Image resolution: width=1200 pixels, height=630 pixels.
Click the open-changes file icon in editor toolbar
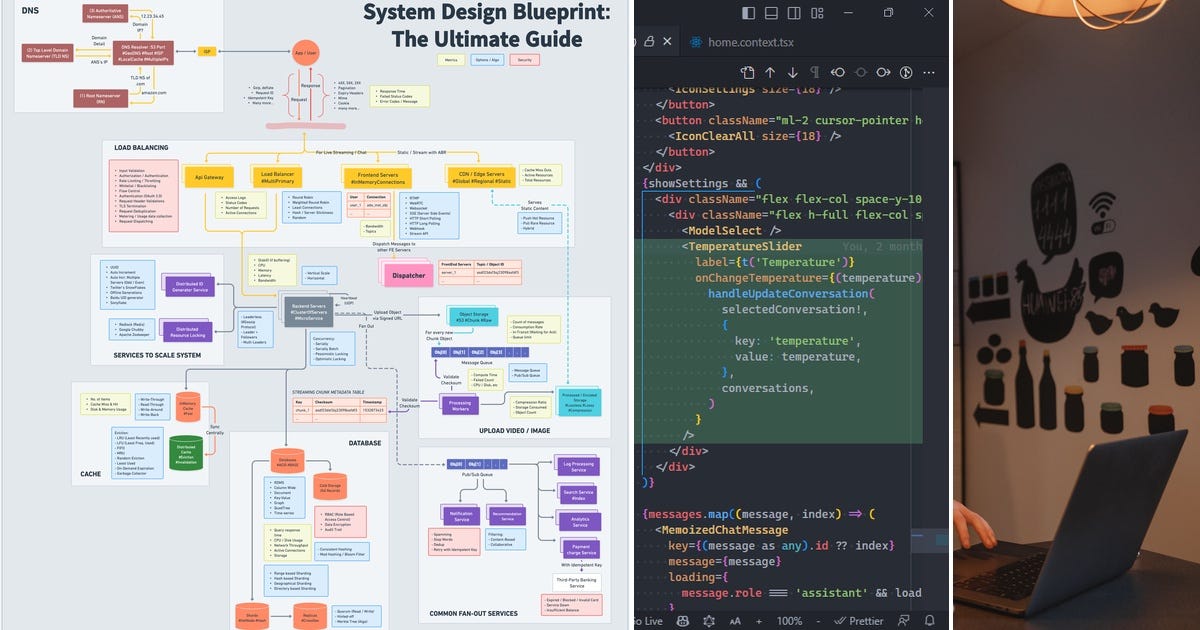(747, 72)
